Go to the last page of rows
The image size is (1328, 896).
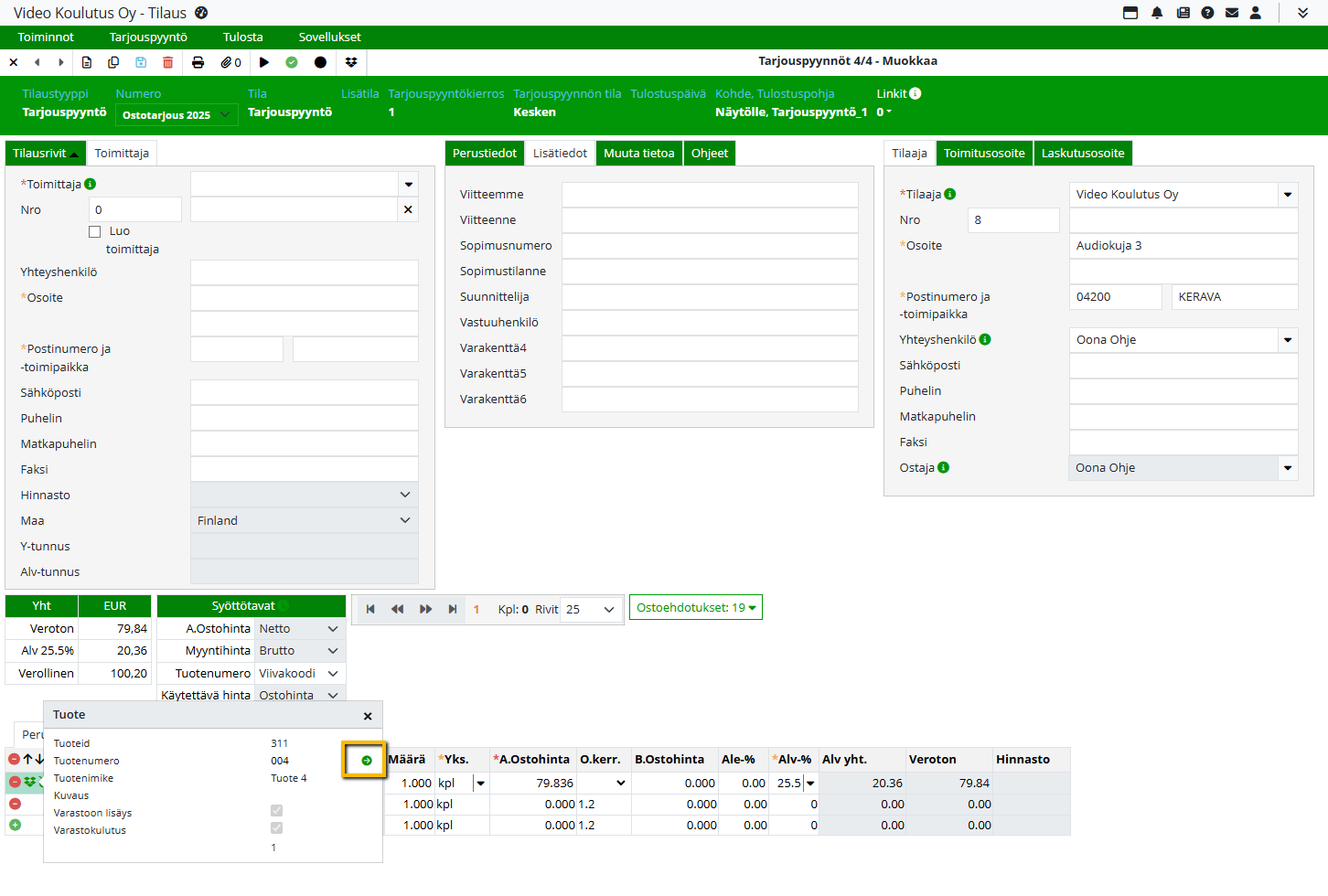(x=453, y=610)
